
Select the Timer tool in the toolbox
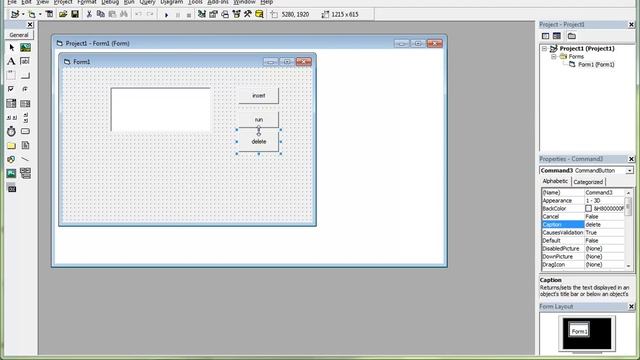tap(11, 131)
